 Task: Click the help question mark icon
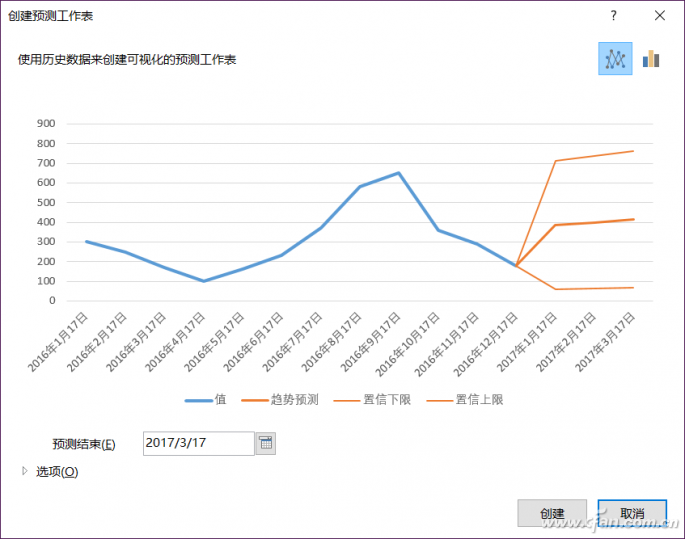coord(613,15)
